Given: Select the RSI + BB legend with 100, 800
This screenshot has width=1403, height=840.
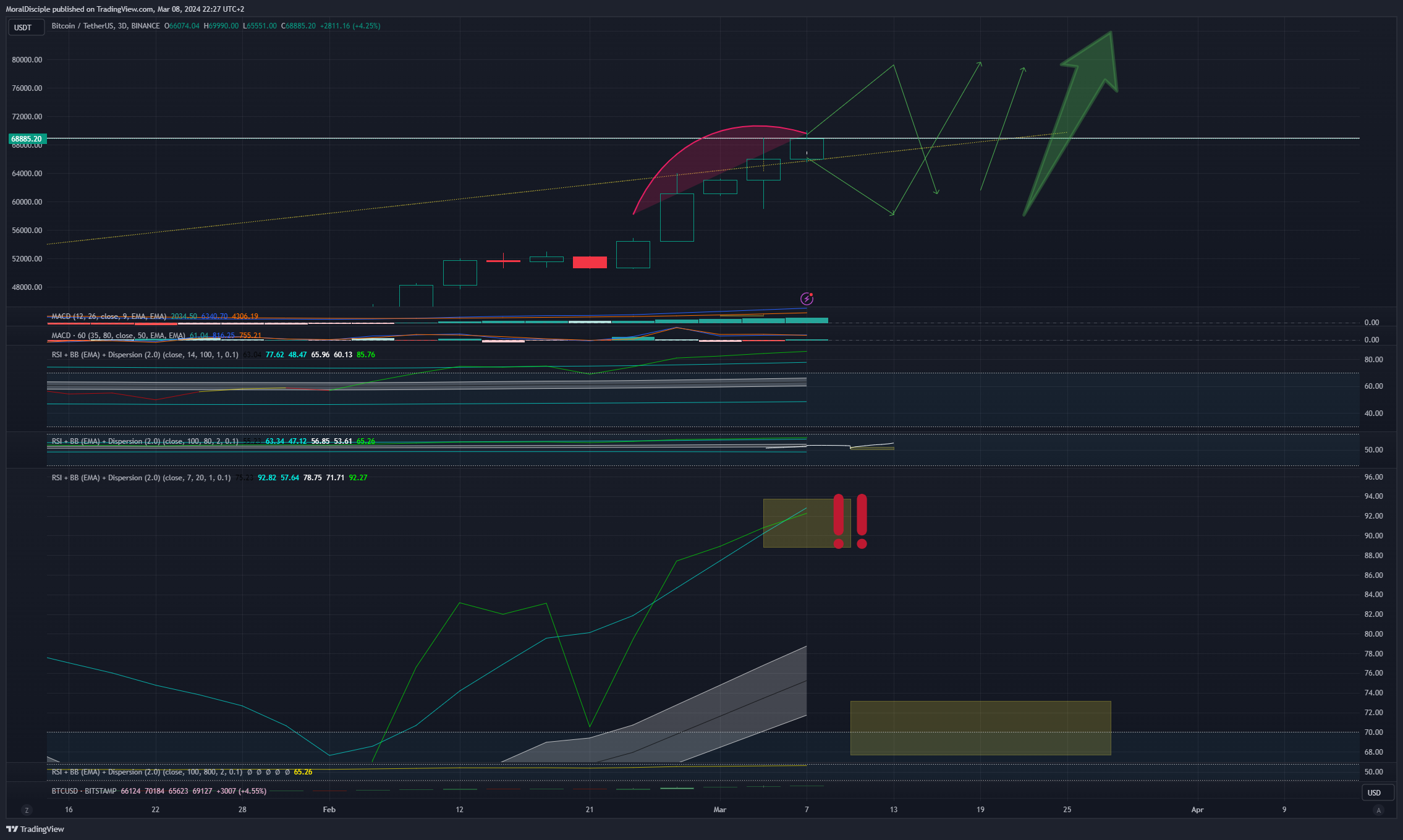Looking at the screenshot, I should (147, 772).
